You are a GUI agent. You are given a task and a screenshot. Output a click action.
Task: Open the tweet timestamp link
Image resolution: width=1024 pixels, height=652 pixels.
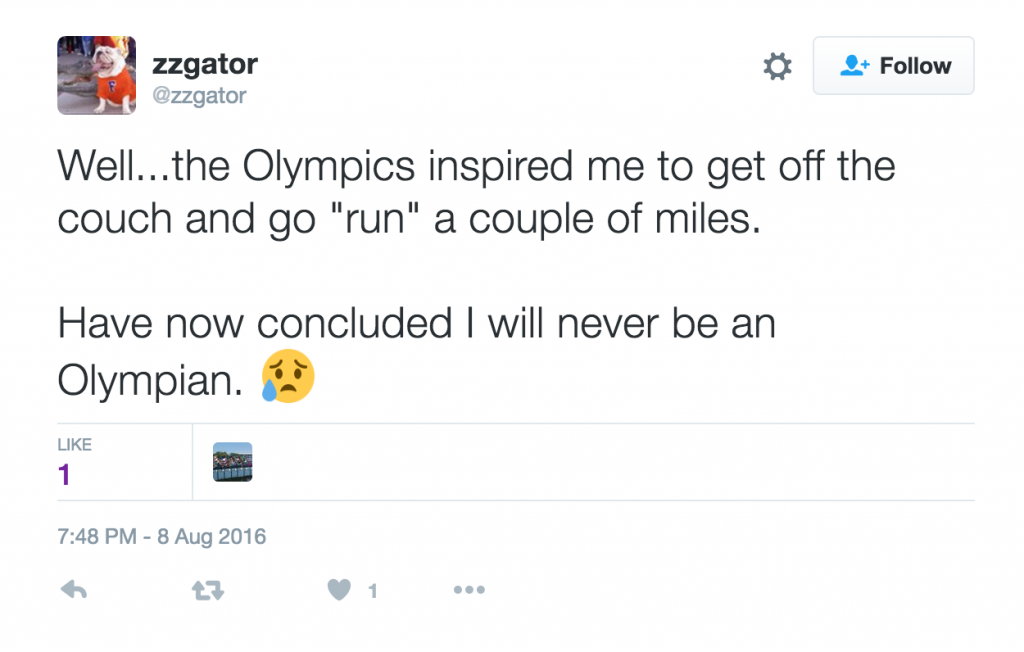tap(160, 537)
